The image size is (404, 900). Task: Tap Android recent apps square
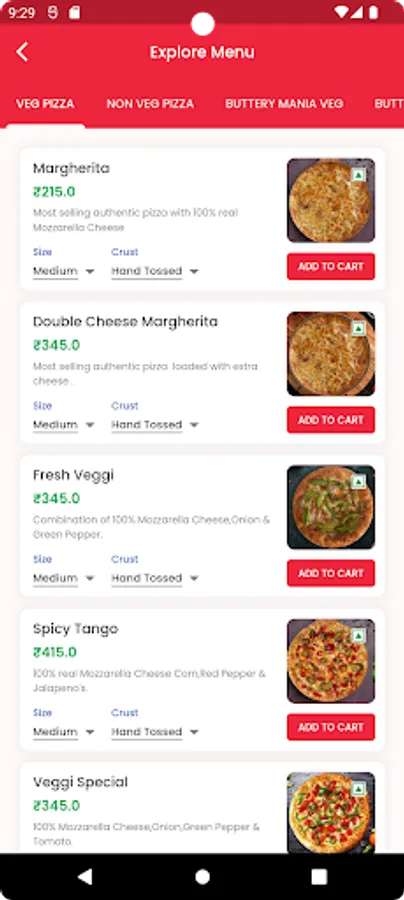(x=319, y=876)
